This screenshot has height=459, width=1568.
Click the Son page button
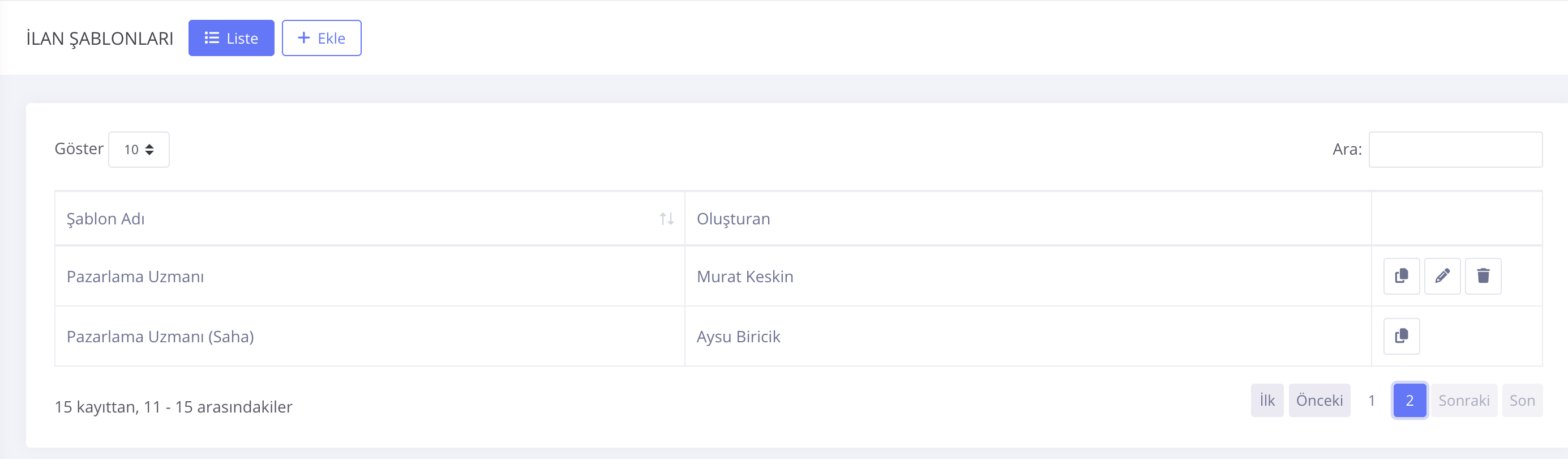[1522, 401]
